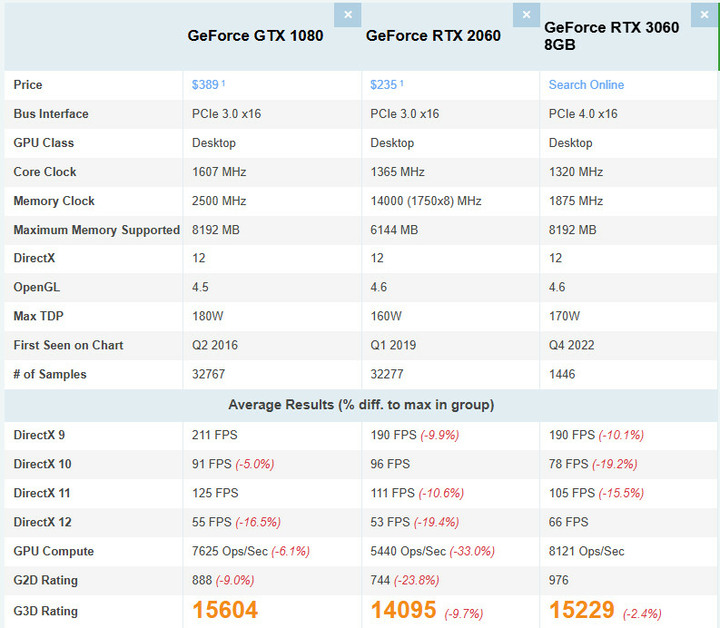The image size is (720, 628).
Task: Click the 1607 MHz core clock value
Action: [219, 172]
